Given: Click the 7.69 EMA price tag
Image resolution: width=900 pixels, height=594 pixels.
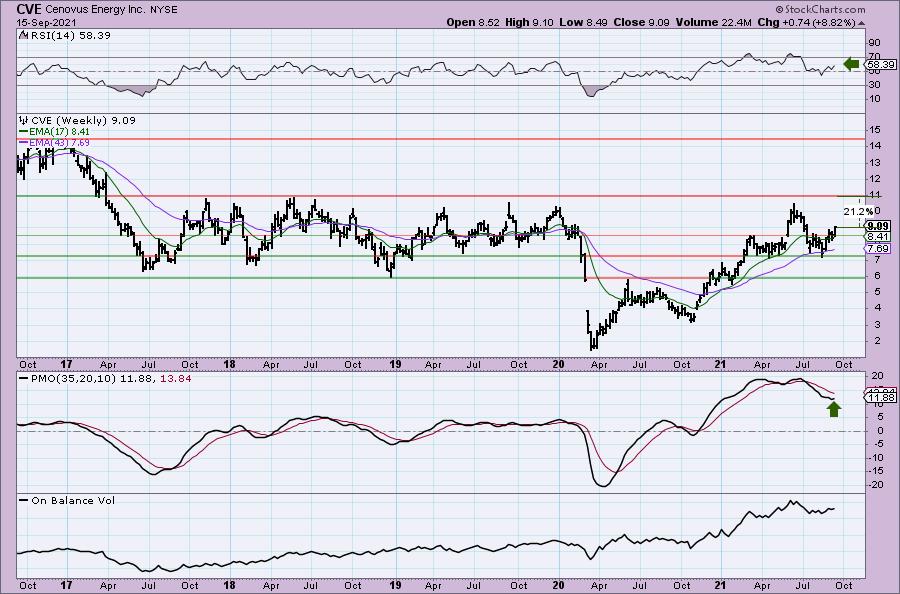Looking at the screenshot, I should (878, 249).
